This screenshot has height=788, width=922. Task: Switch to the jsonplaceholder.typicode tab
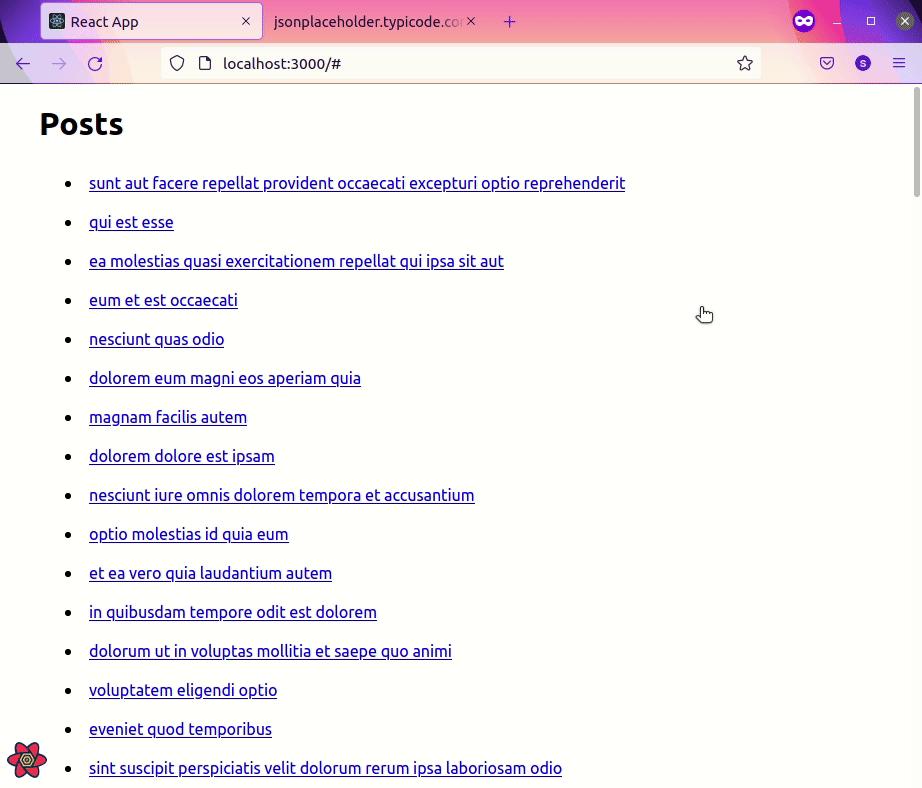coord(367,22)
